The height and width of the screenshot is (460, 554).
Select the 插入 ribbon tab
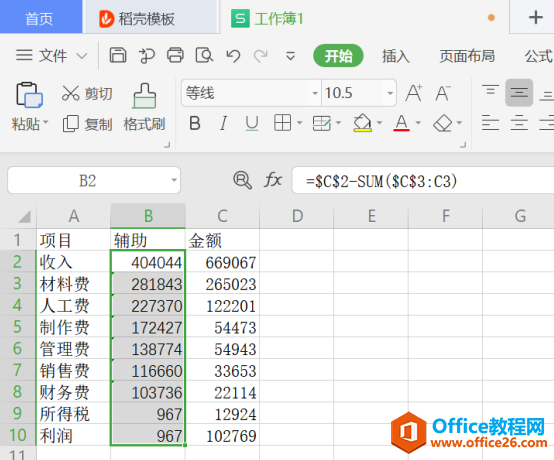point(395,56)
